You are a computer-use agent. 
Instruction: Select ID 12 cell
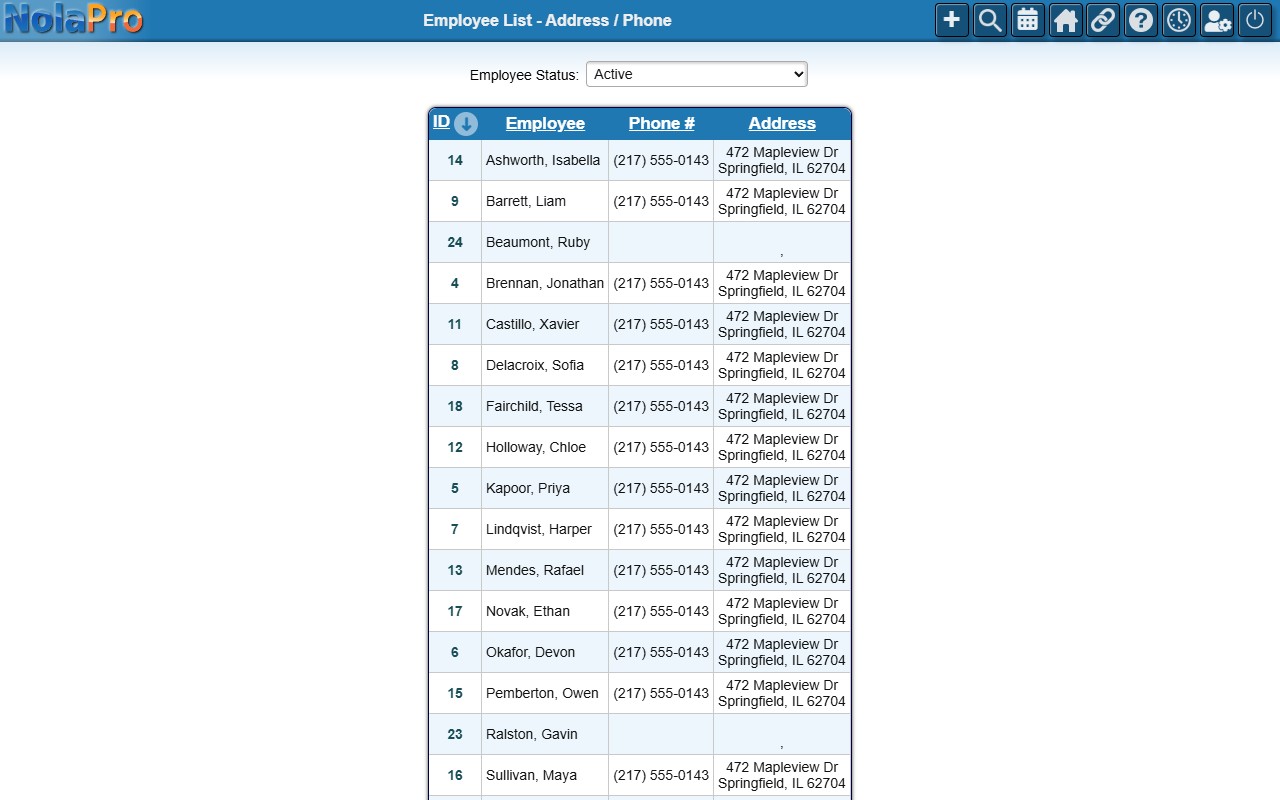click(x=455, y=447)
